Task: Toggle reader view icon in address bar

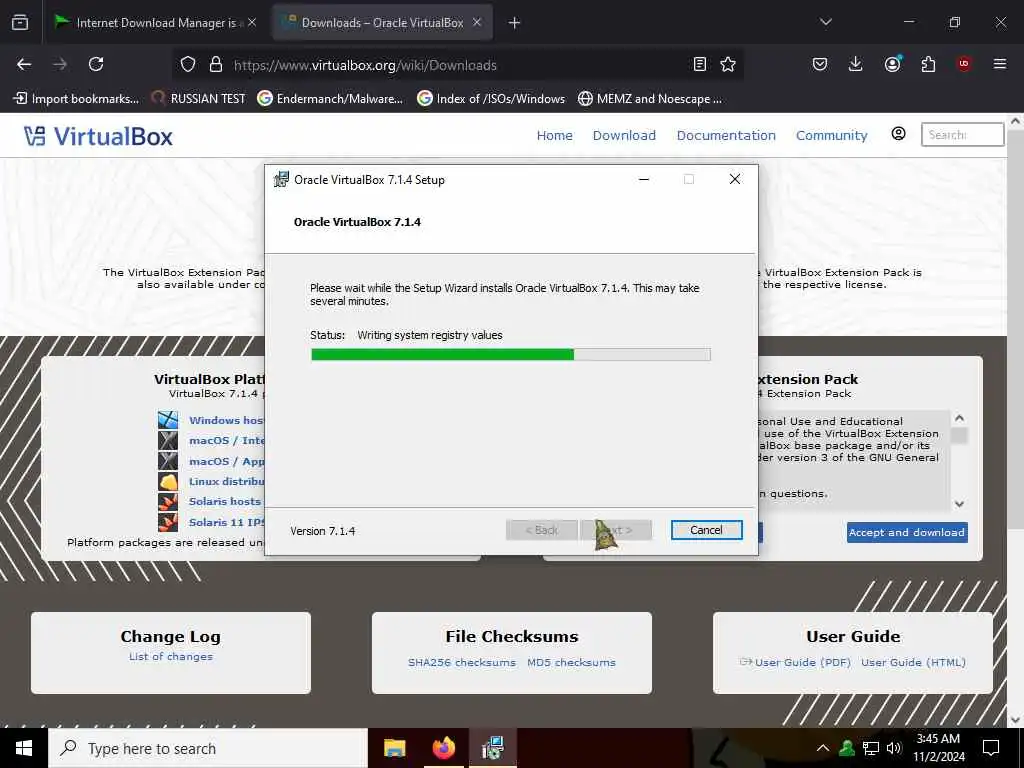Action: click(x=699, y=64)
